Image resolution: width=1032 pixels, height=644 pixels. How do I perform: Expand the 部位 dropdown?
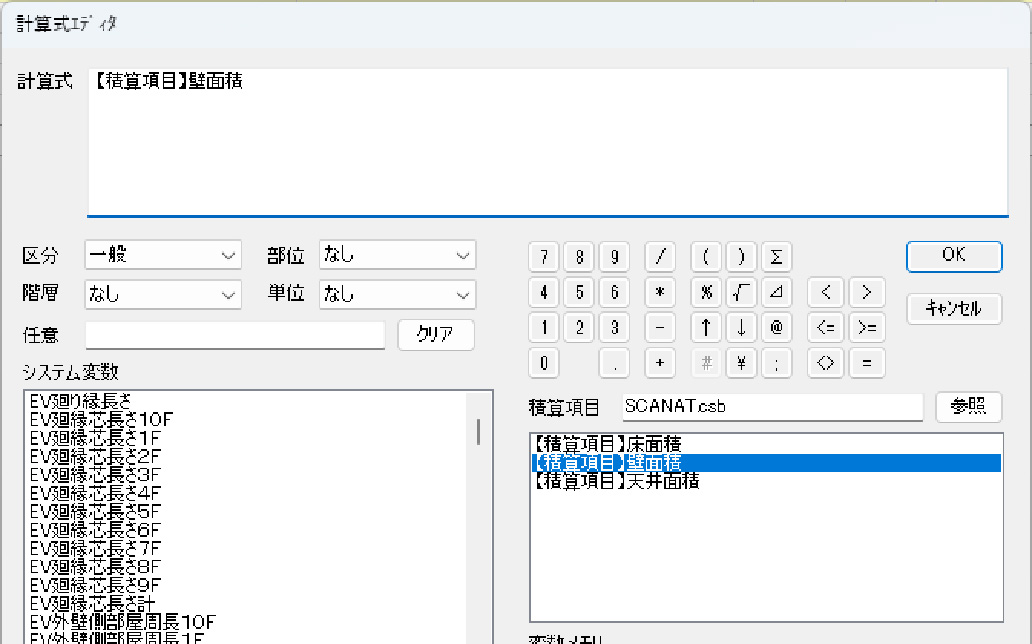[x=397, y=255]
